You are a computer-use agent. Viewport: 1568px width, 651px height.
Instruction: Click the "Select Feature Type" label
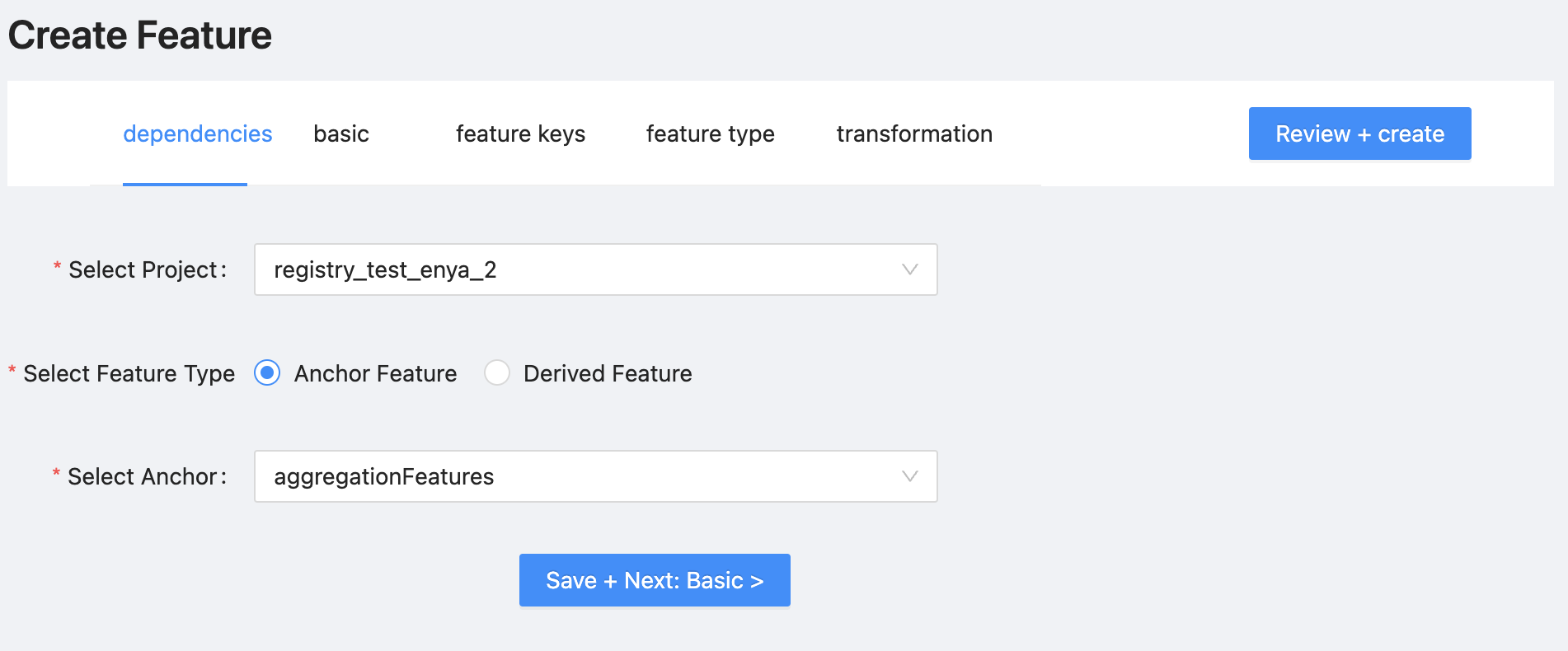pos(129,374)
